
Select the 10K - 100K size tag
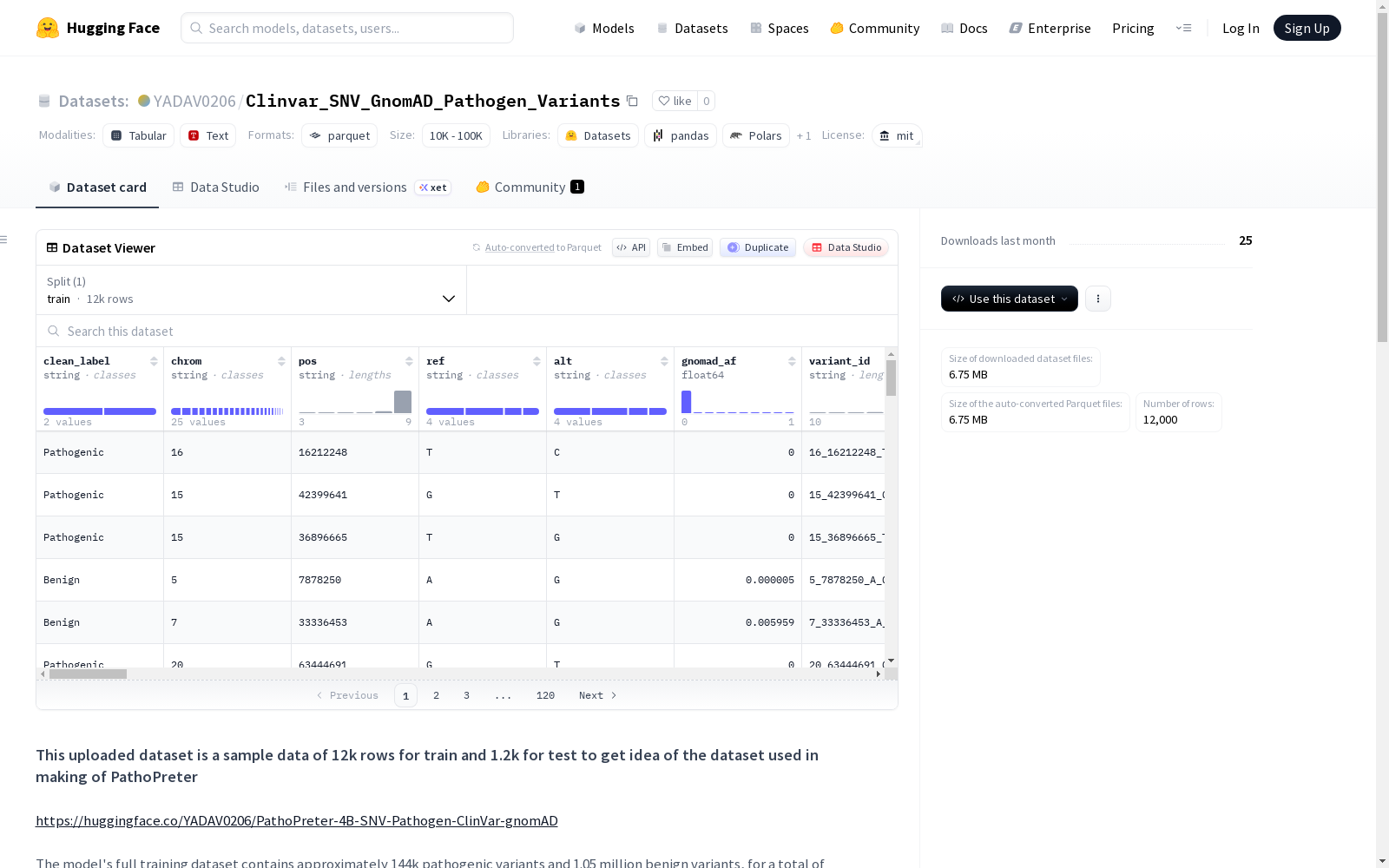coord(456,135)
